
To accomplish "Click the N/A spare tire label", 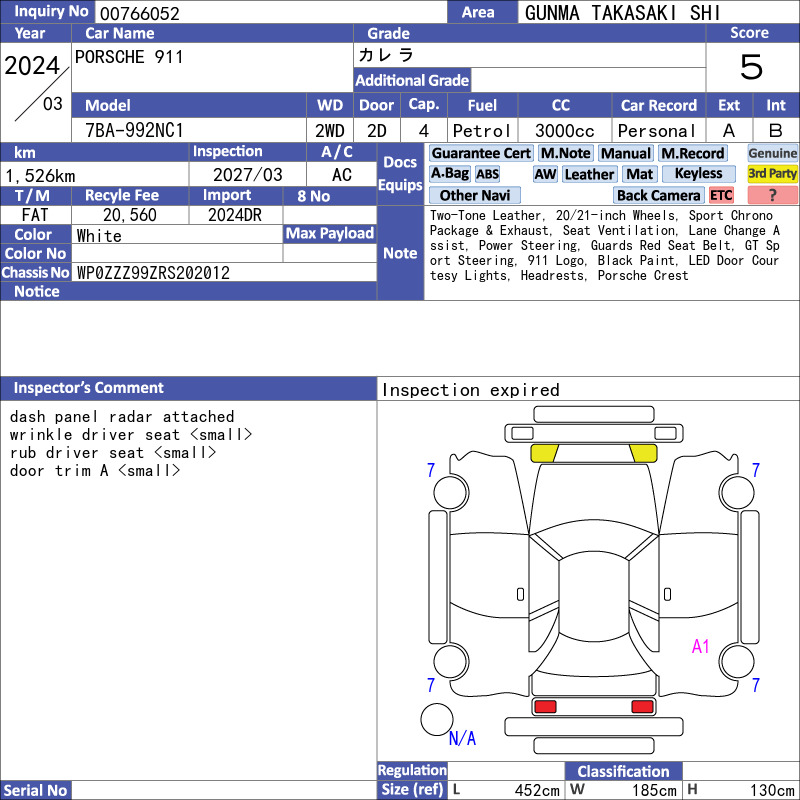I will [462, 738].
